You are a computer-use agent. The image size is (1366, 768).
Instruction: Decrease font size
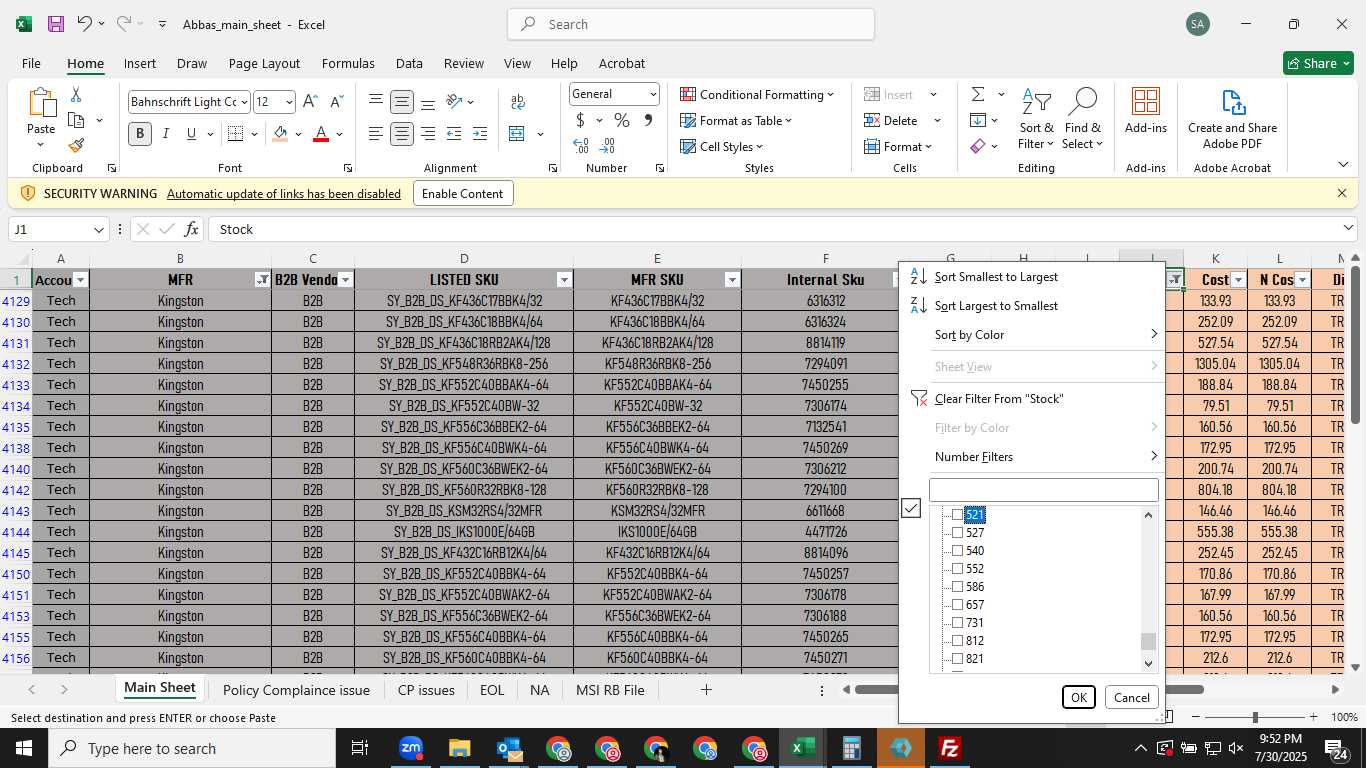336,102
